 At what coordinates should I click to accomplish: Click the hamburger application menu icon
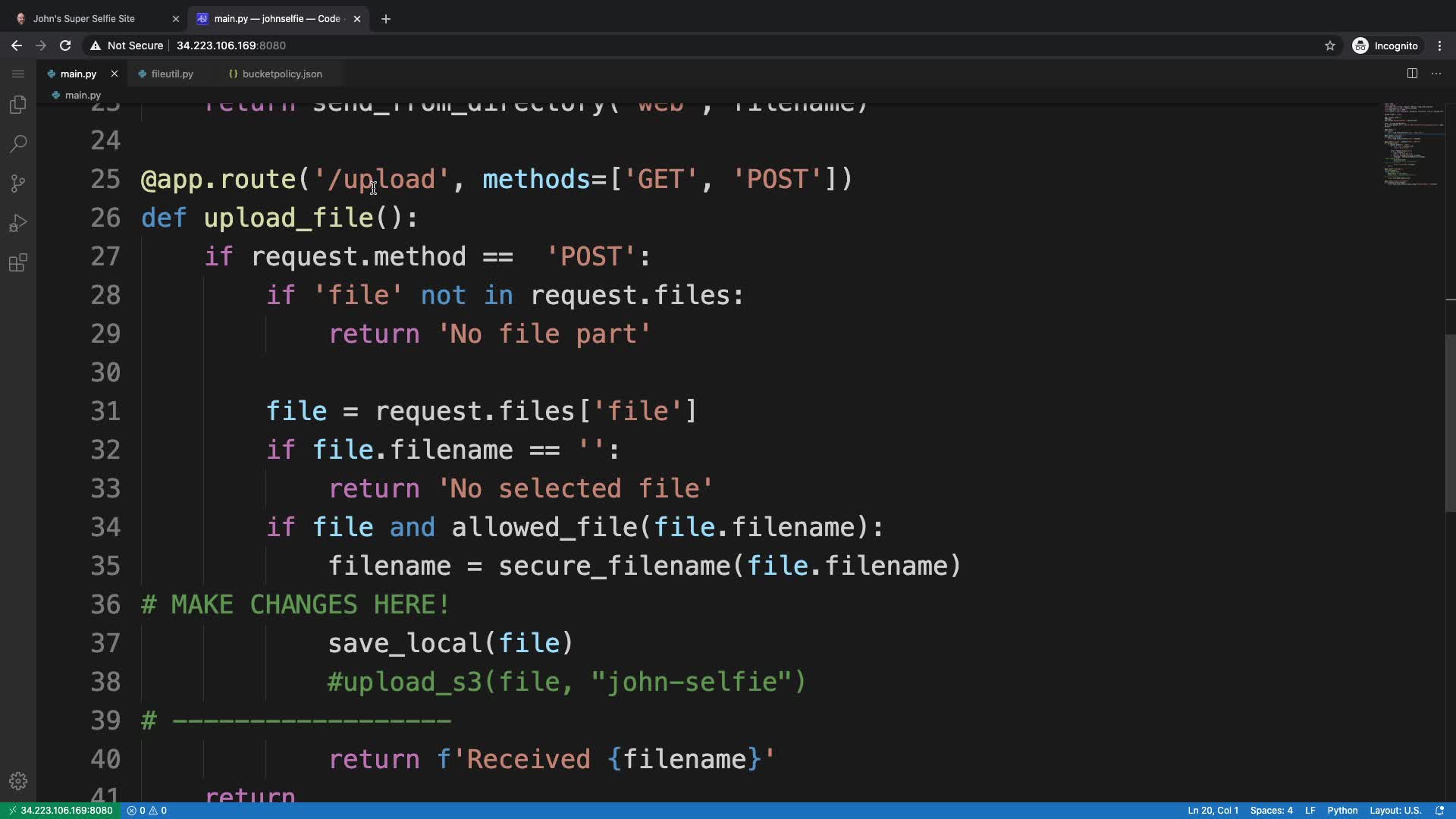pos(18,74)
